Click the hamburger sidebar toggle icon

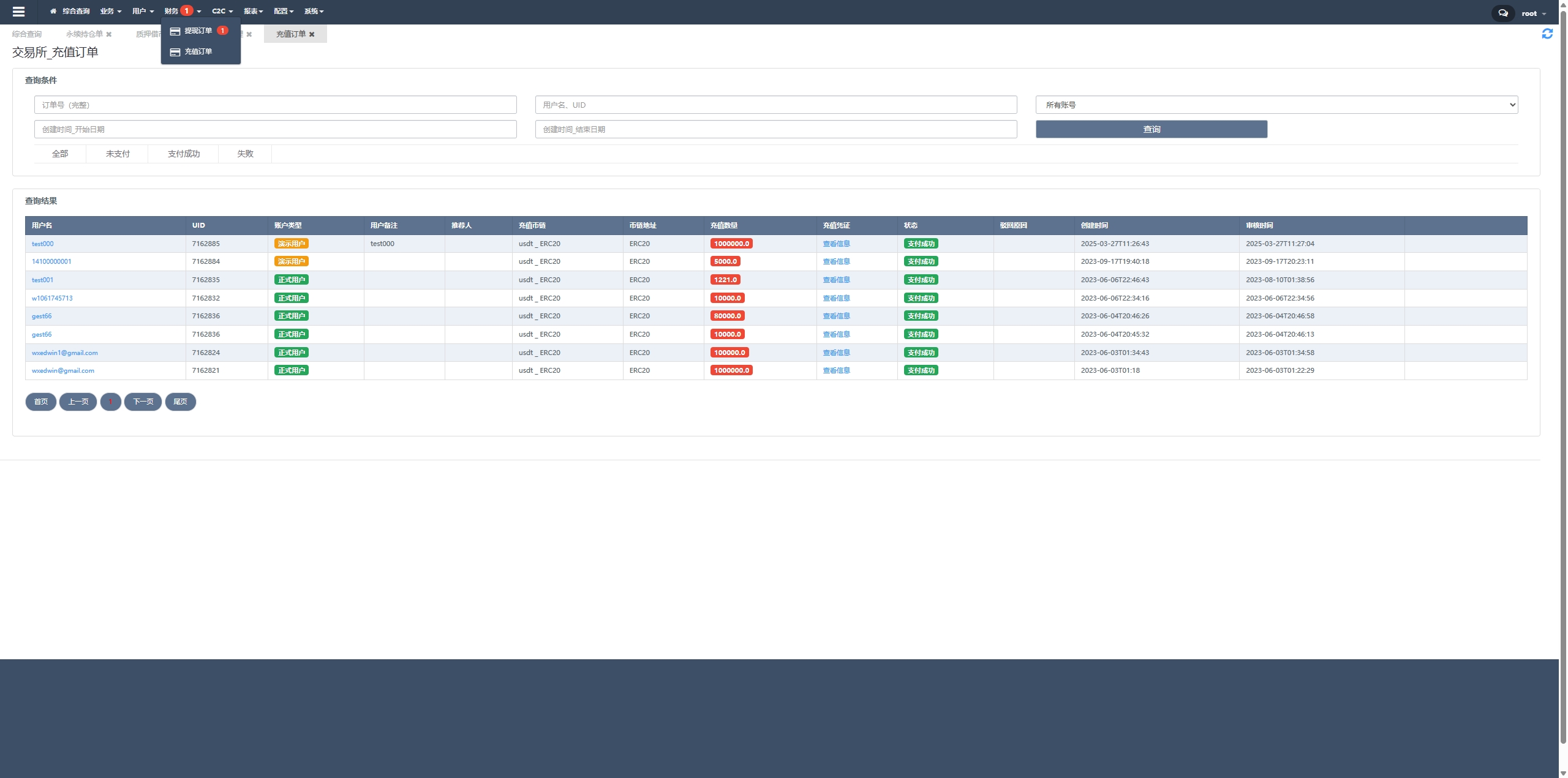pyautogui.click(x=18, y=12)
